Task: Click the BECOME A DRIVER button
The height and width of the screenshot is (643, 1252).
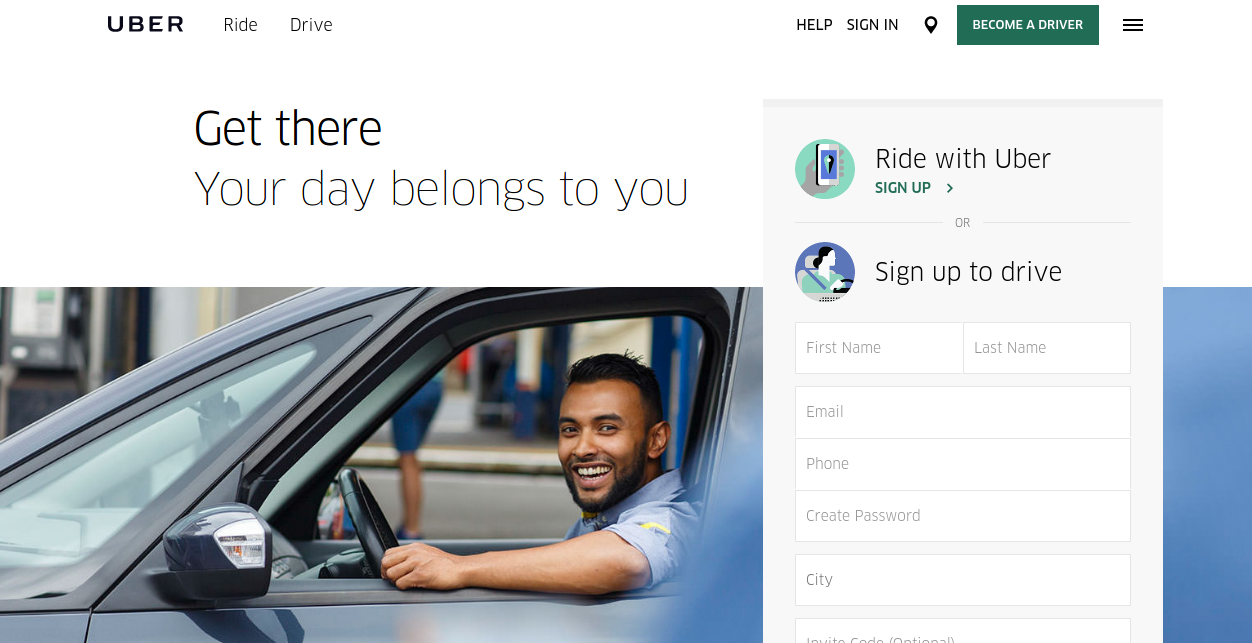Action: (x=1028, y=25)
